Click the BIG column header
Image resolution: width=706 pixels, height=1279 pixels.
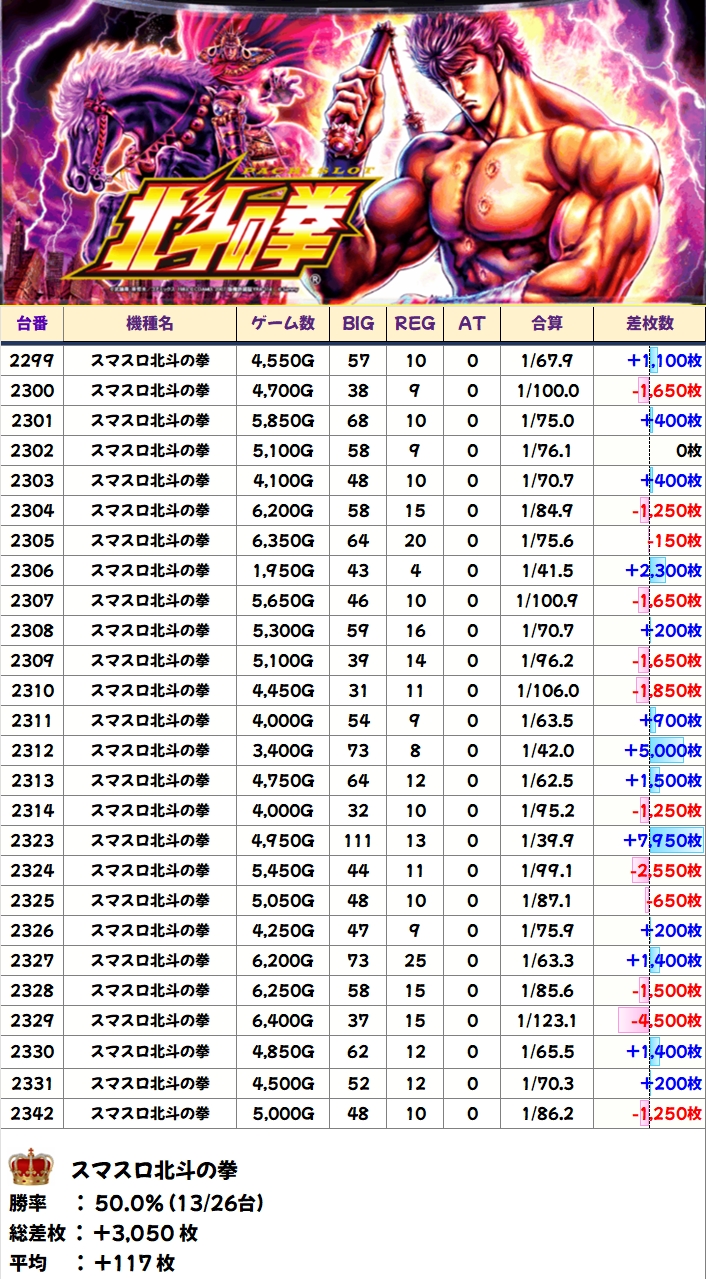[x=358, y=324]
